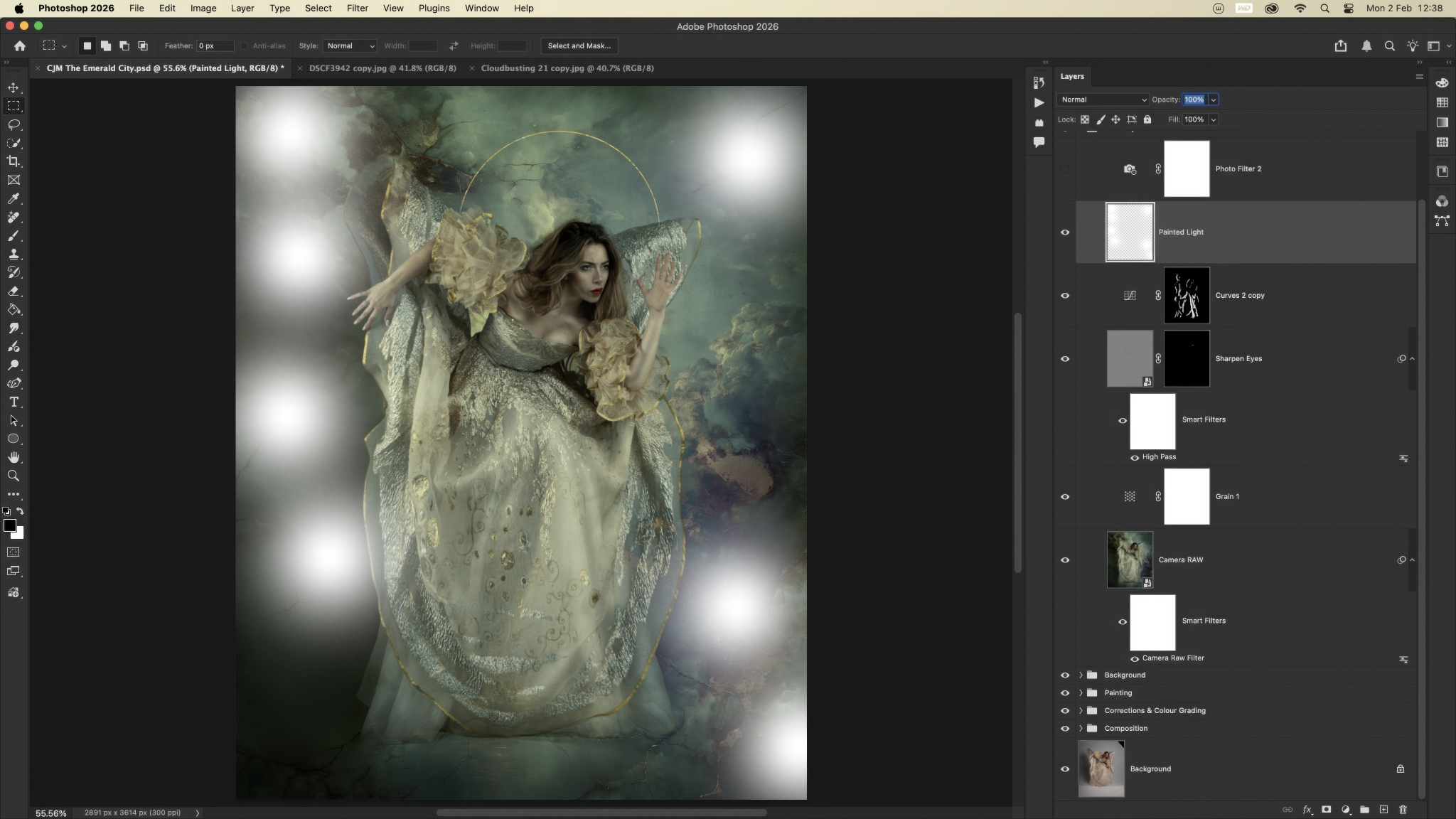Click the Feather input field

click(215, 45)
